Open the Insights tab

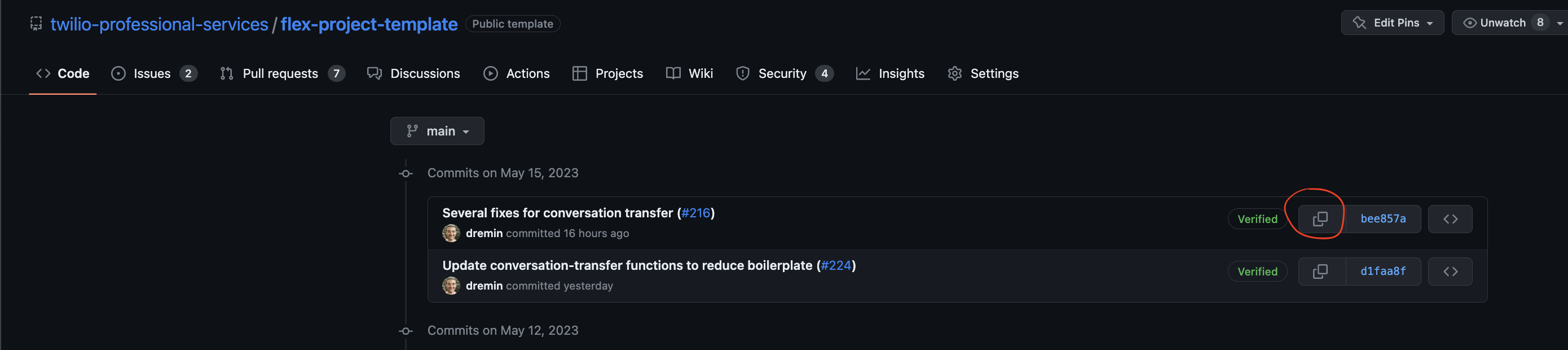pos(890,73)
